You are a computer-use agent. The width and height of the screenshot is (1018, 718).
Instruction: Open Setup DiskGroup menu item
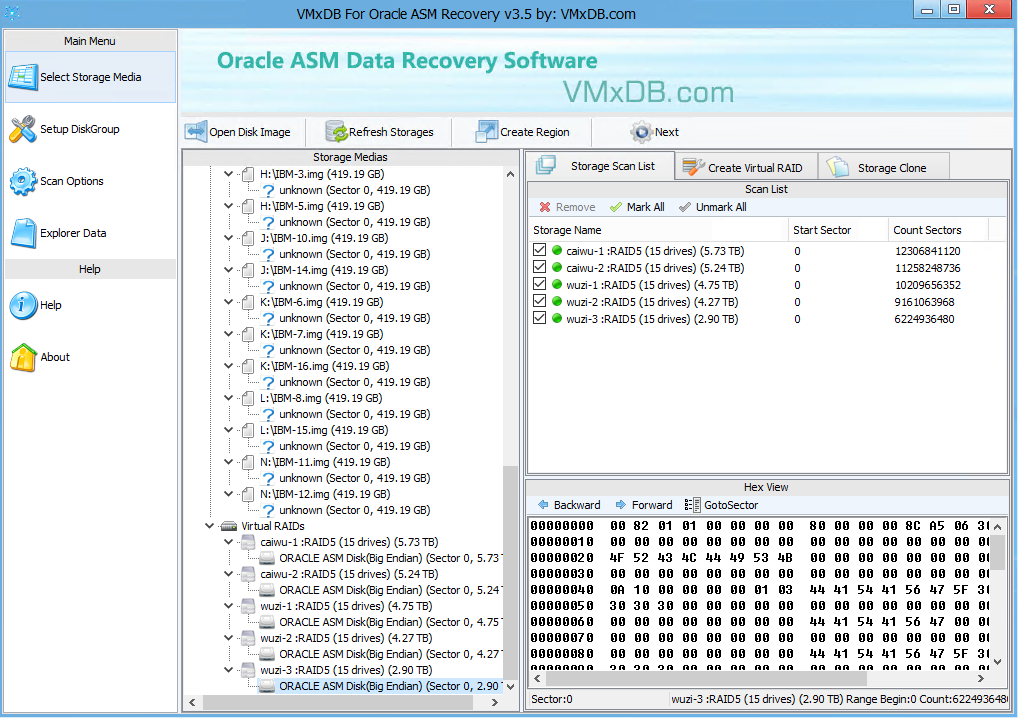click(90, 129)
